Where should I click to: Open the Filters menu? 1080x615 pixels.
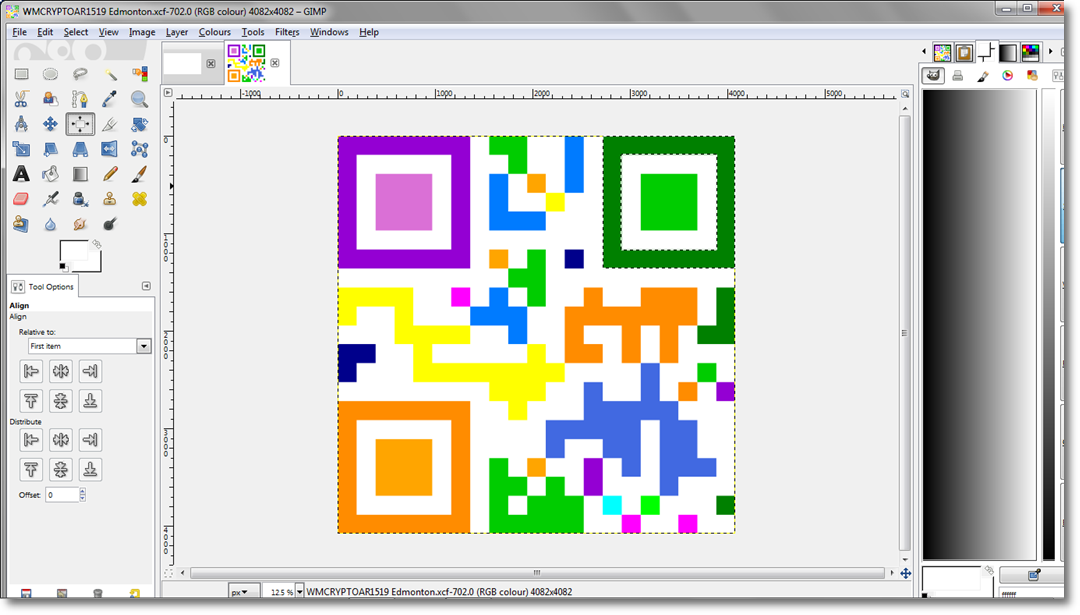287,32
